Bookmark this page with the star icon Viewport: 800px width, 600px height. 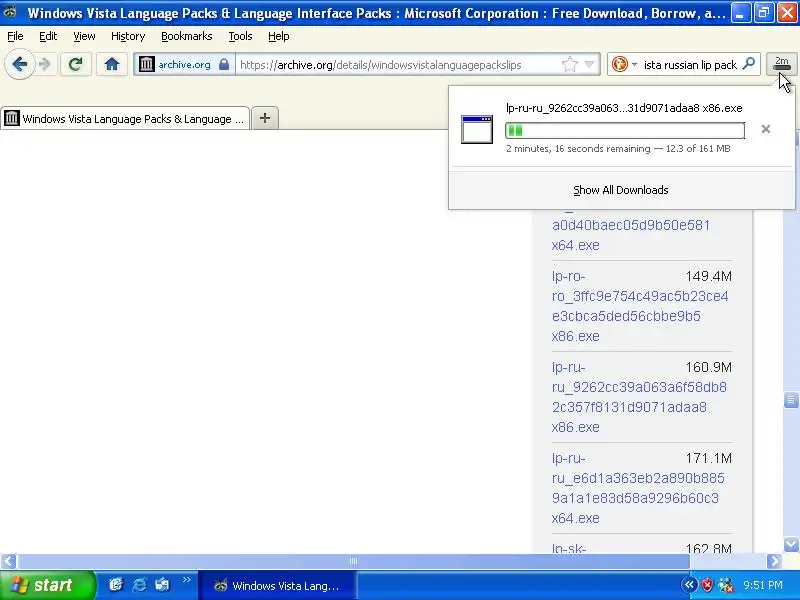[569, 64]
